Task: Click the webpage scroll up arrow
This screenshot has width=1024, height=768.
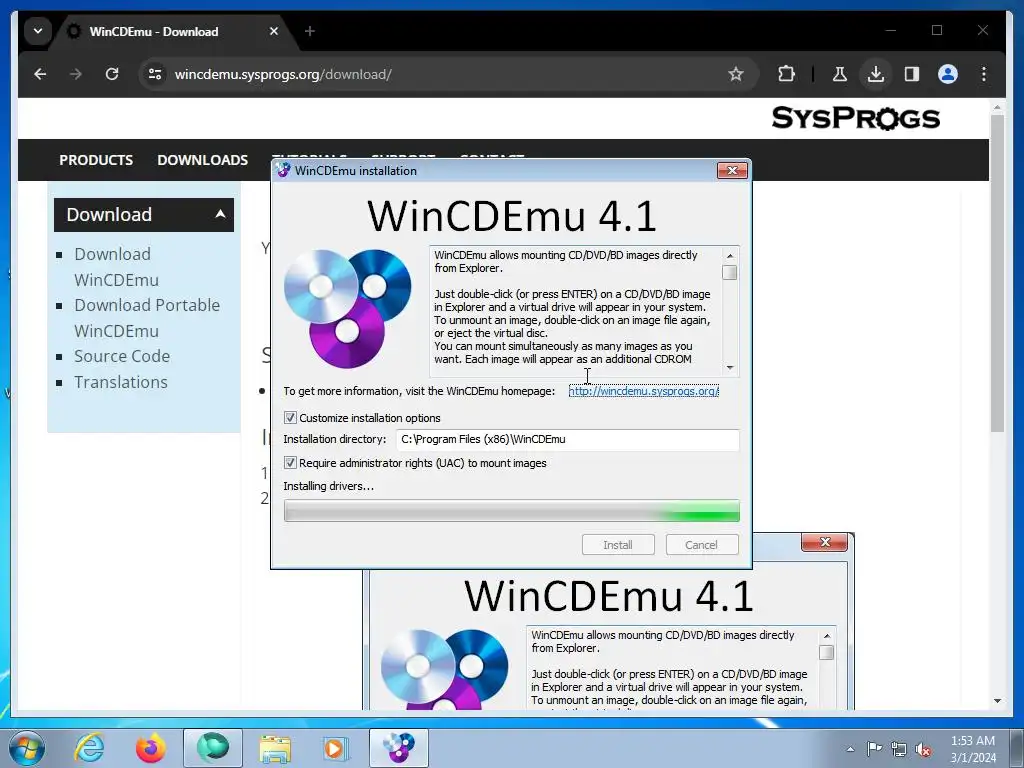Action: [x=997, y=106]
